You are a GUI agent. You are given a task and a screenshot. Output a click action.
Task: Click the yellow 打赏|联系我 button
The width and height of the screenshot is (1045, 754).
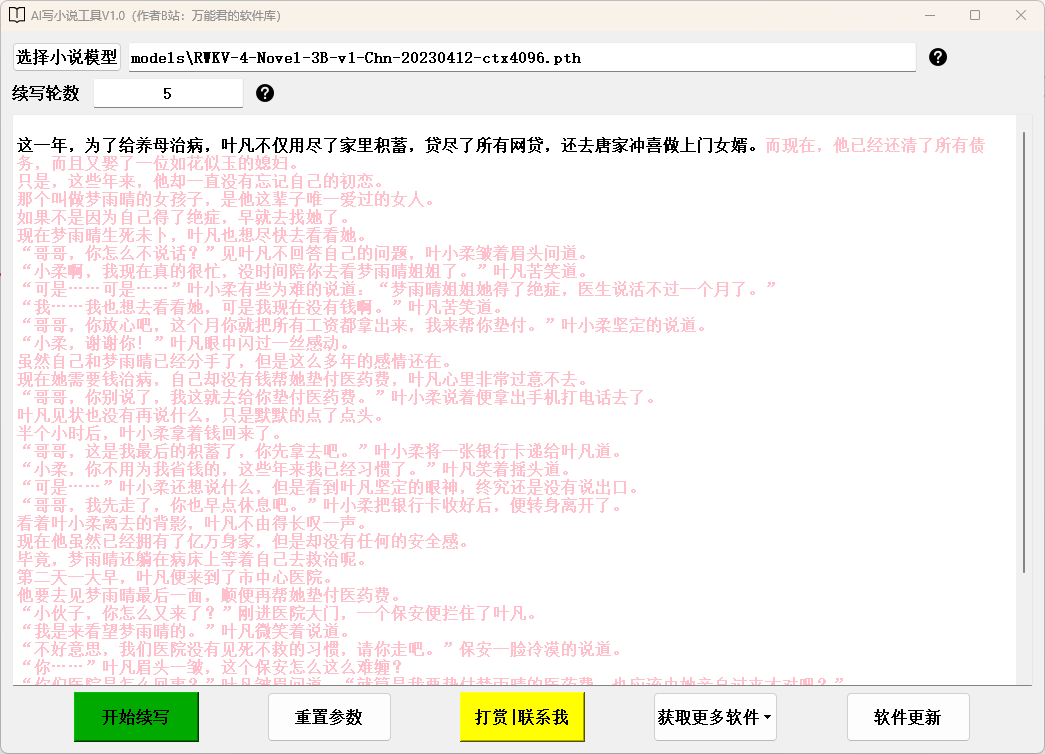pos(522,717)
